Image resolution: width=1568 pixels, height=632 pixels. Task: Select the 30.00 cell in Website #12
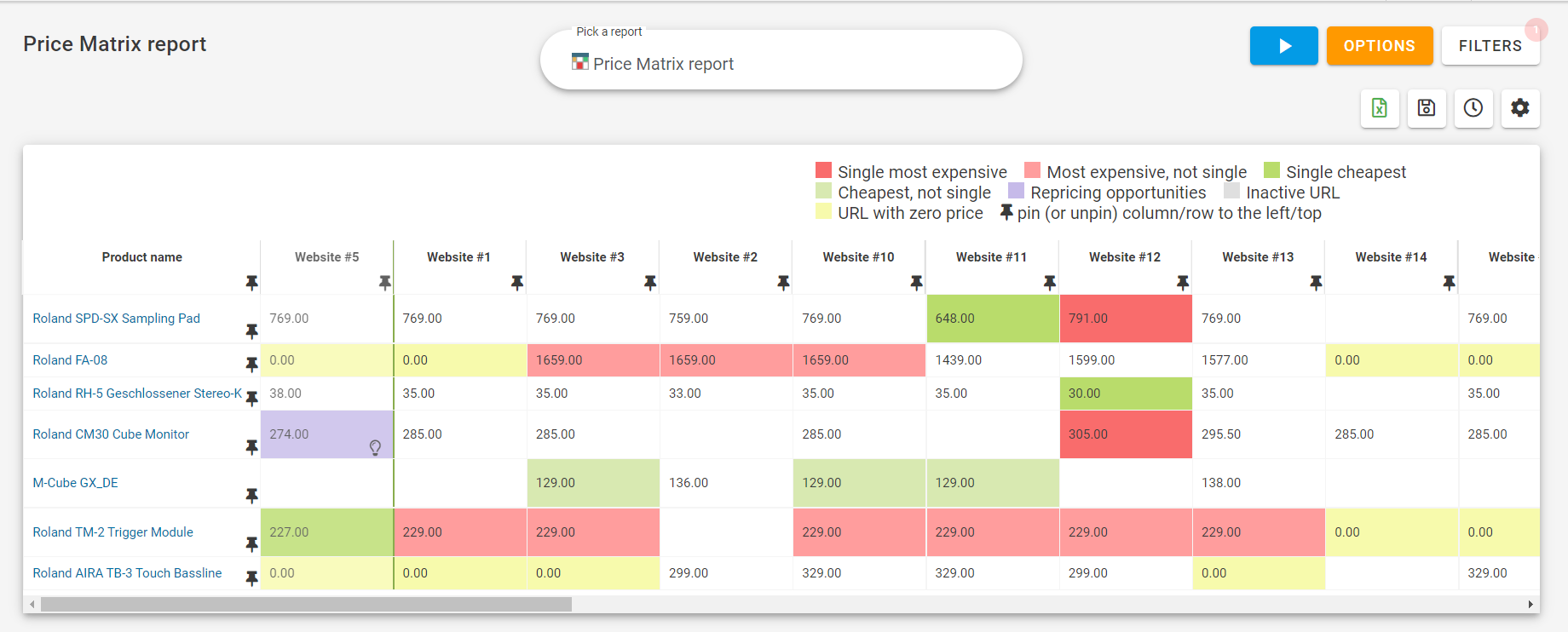point(1125,394)
